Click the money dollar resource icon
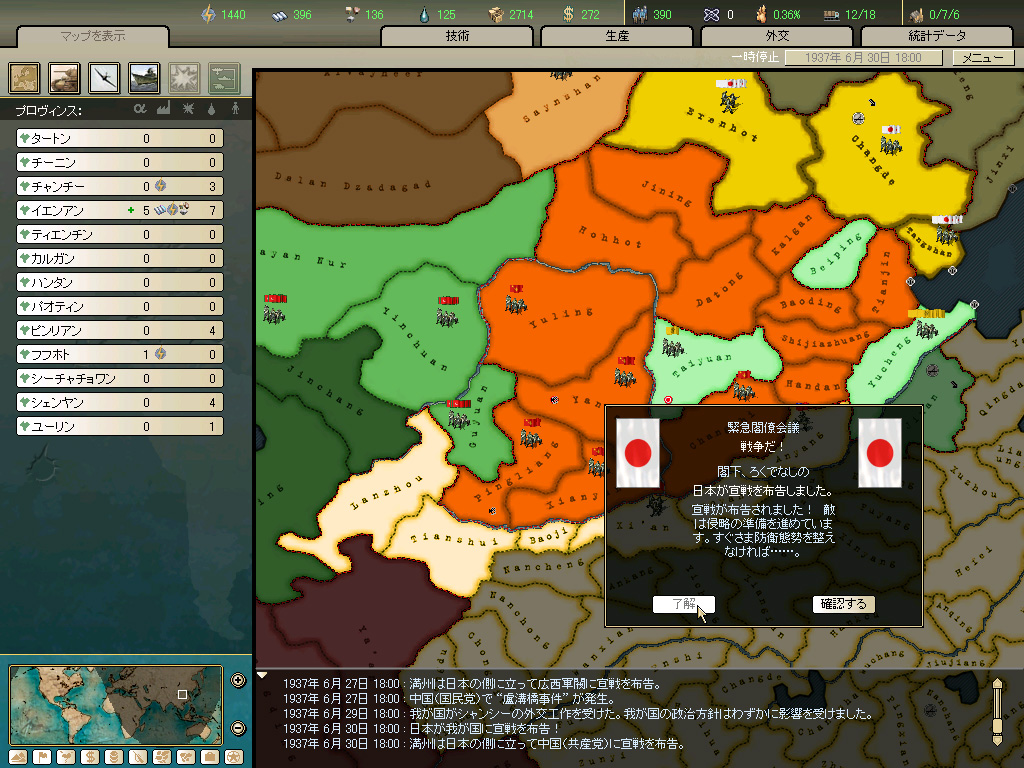1024x768 pixels. (568, 14)
